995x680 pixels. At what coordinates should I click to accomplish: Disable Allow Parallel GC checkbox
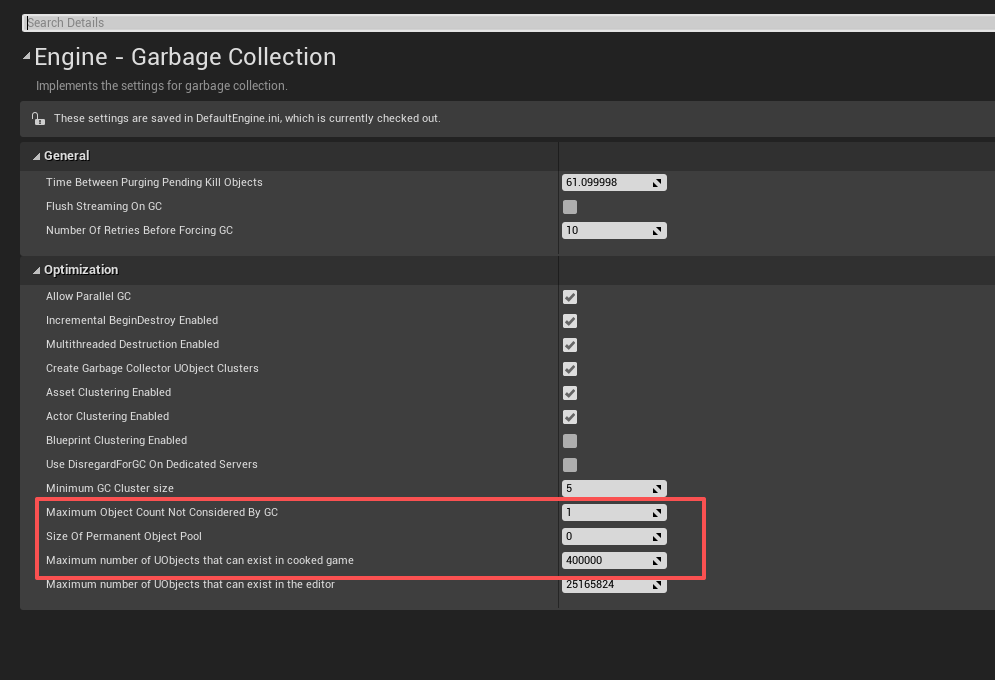click(570, 297)
